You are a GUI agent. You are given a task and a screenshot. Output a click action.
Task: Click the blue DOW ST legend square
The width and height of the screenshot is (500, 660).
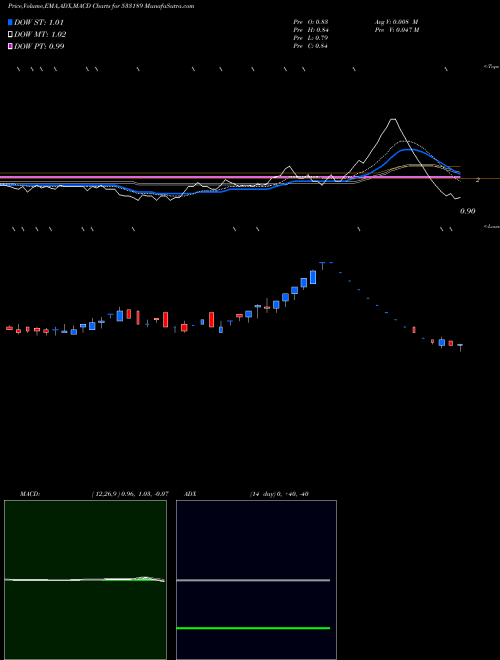11,22
